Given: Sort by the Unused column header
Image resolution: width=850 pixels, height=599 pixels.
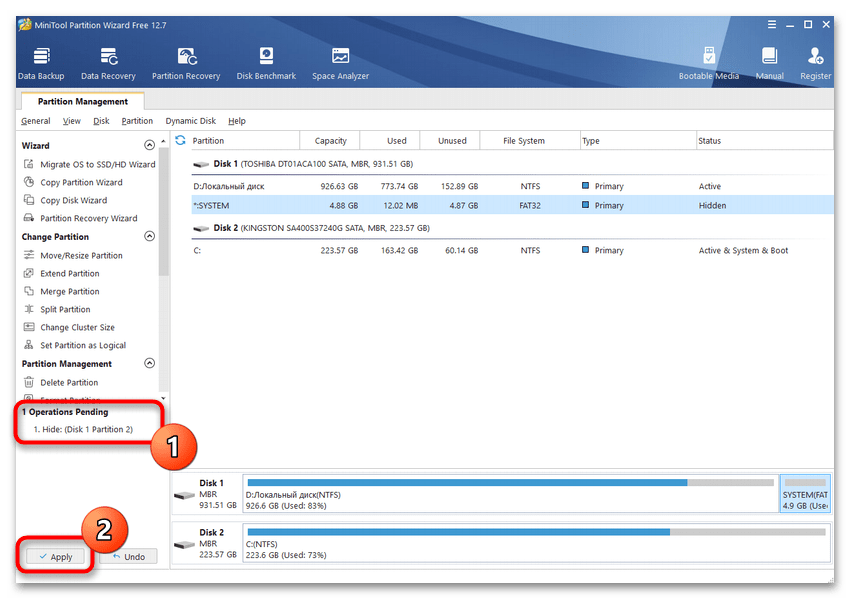Looking at the screenshot, I should click(x=452, y=140).
